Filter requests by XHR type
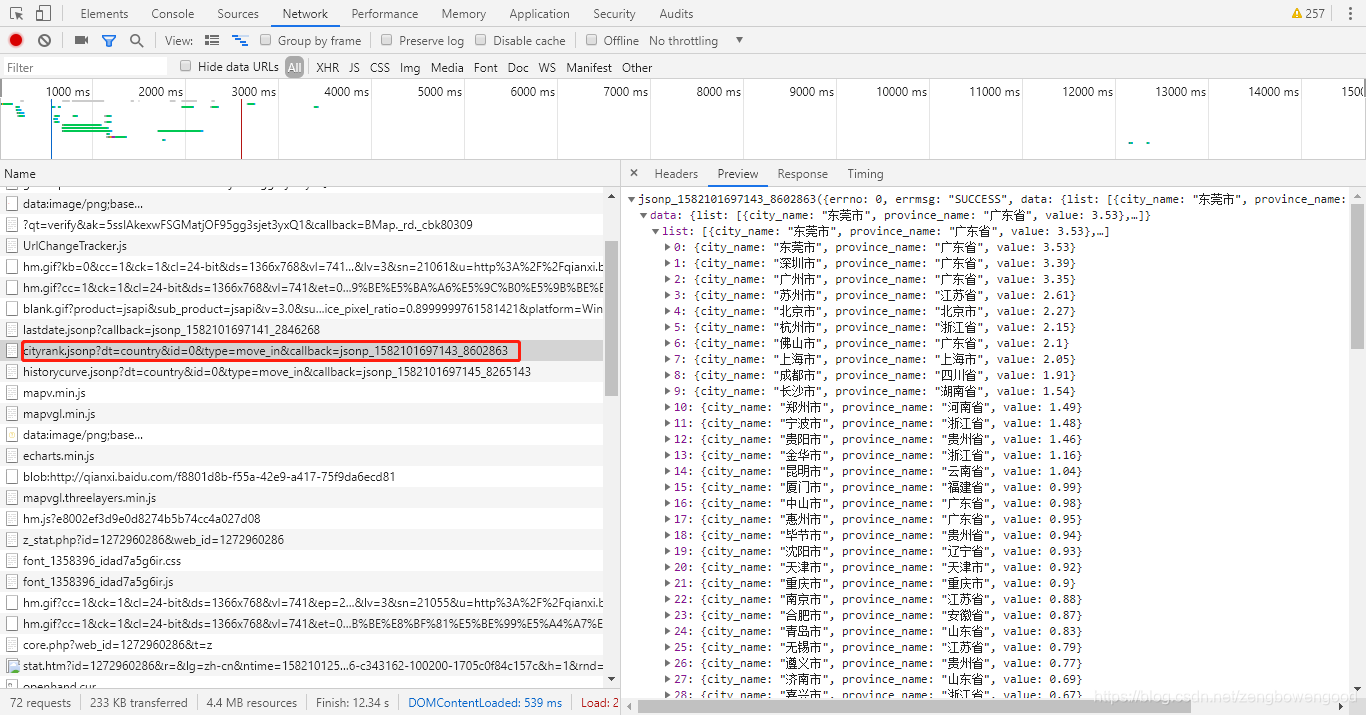This screenshot has width=1366, height=715. (x=328, y=68)
